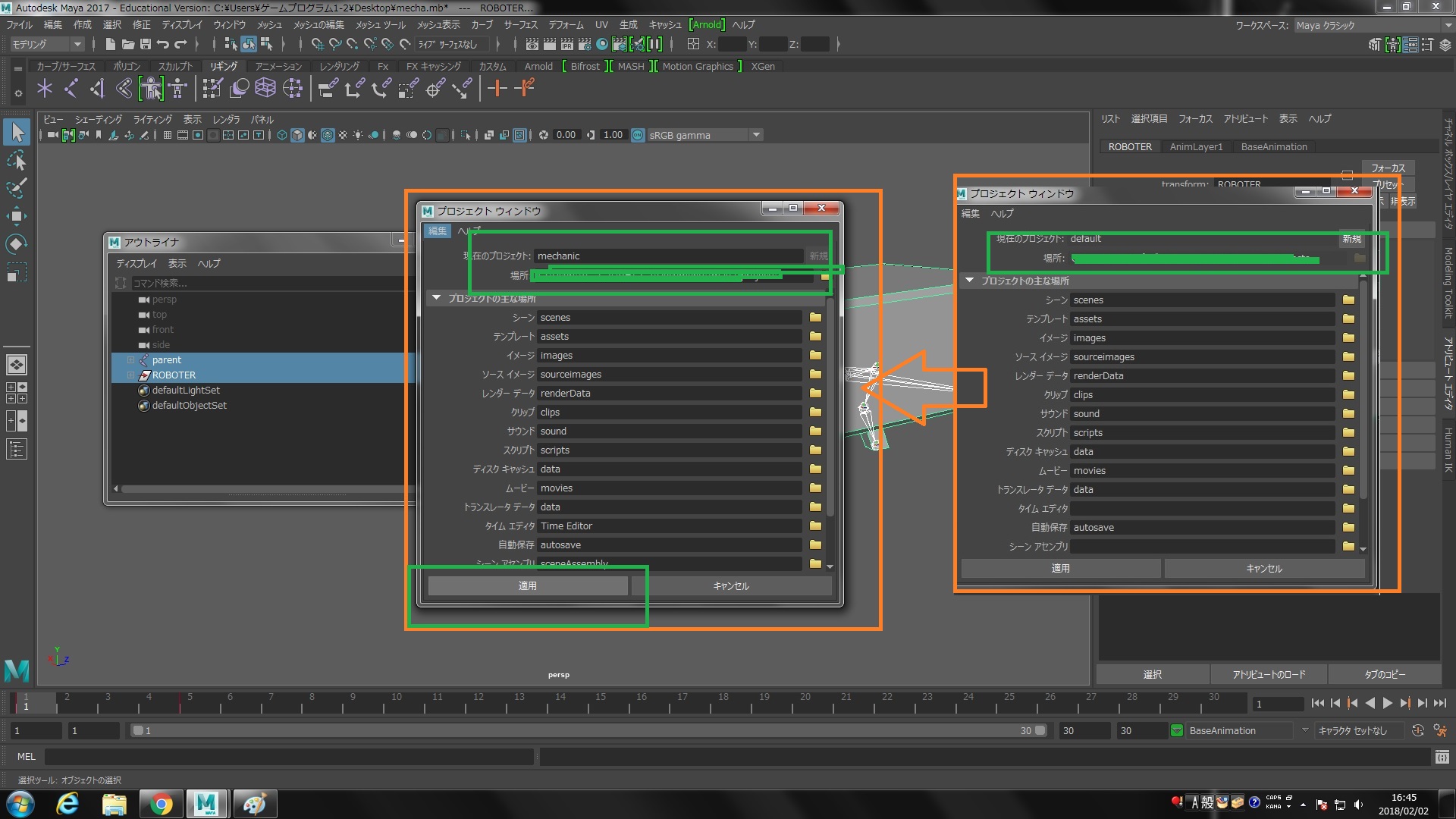The height and width of the screenshot is (819, 1456).
Task: Click キャンセル in the mechanic project window
Action: [731, 585]
